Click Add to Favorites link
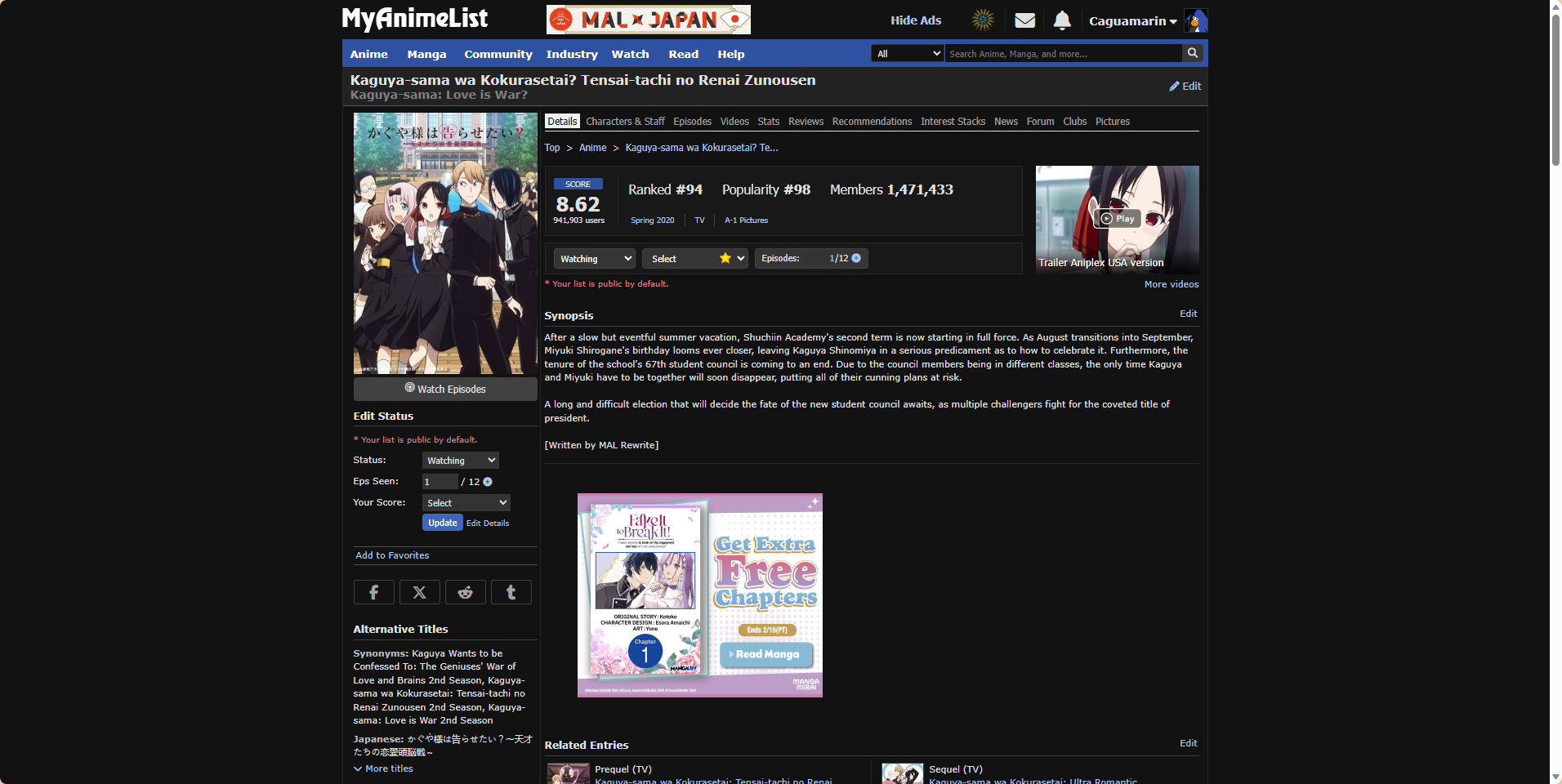 (392, 555)
